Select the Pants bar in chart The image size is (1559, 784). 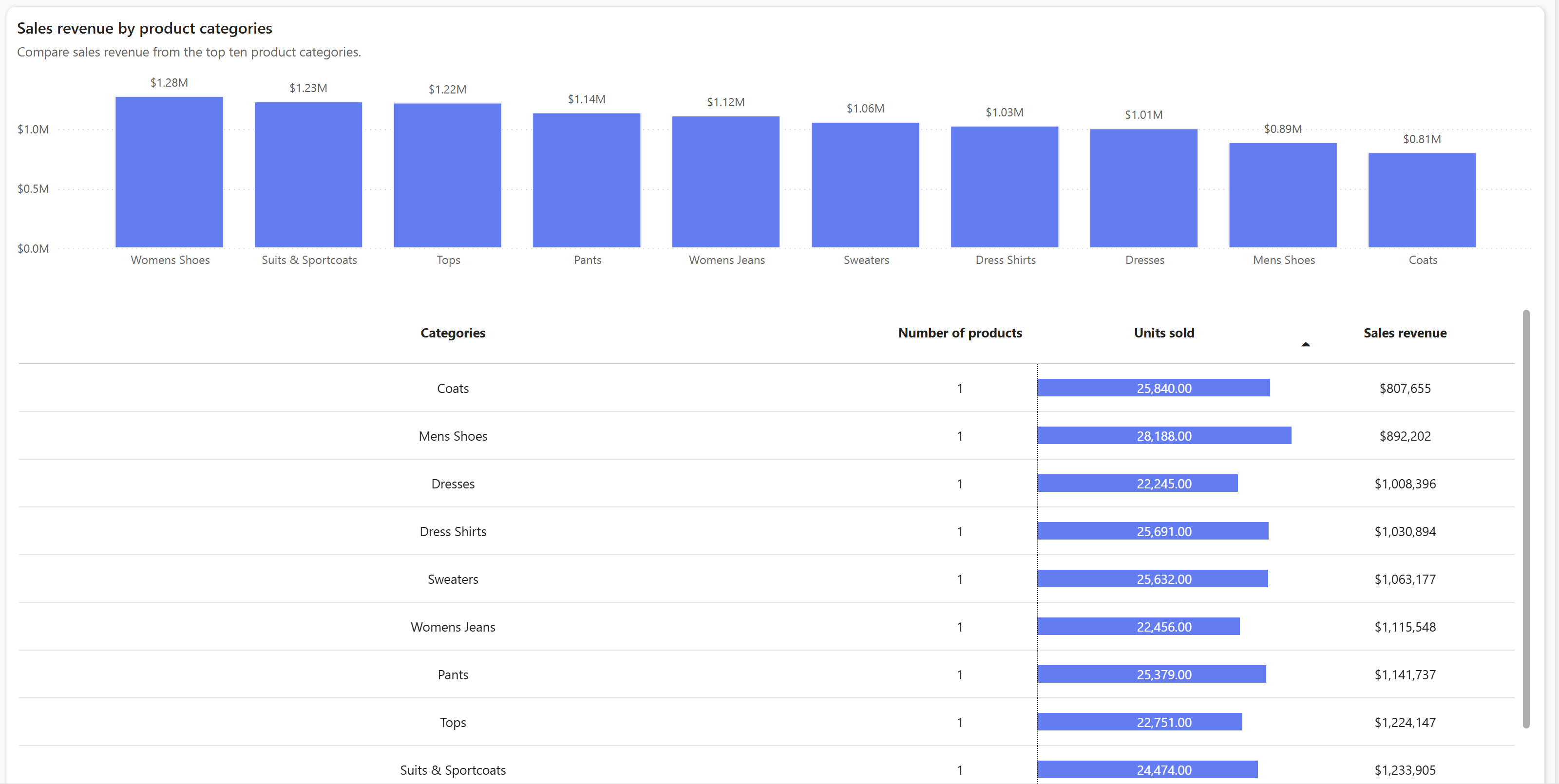(x=587, y=180)
